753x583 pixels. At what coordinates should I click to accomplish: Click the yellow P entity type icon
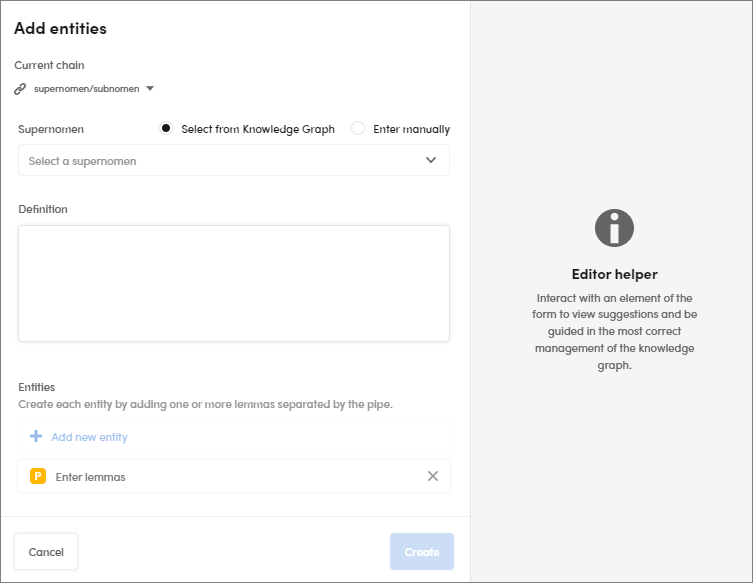[x=38, y=477]
